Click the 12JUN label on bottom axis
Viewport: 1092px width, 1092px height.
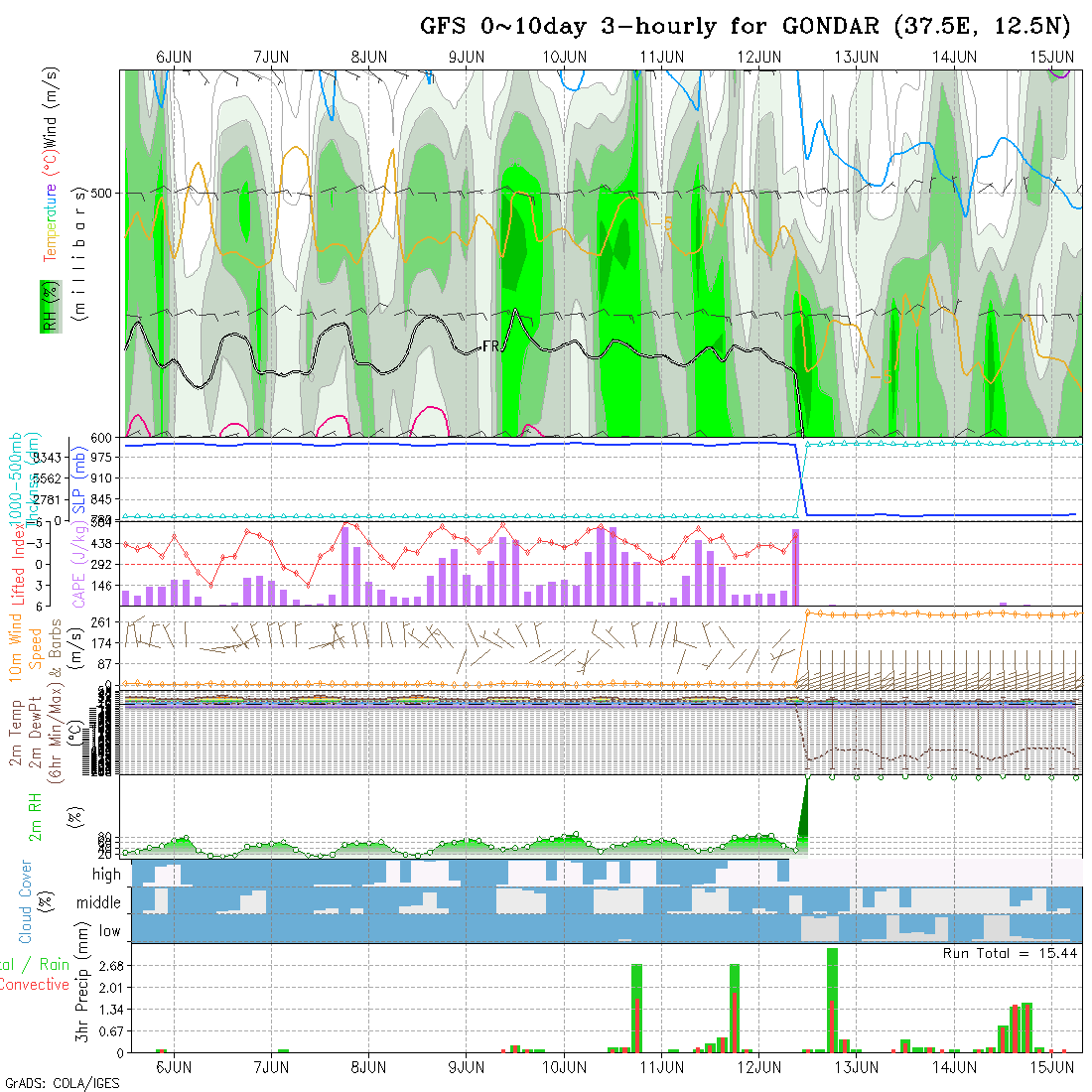pyautogui.click(x=758, y=1067)
